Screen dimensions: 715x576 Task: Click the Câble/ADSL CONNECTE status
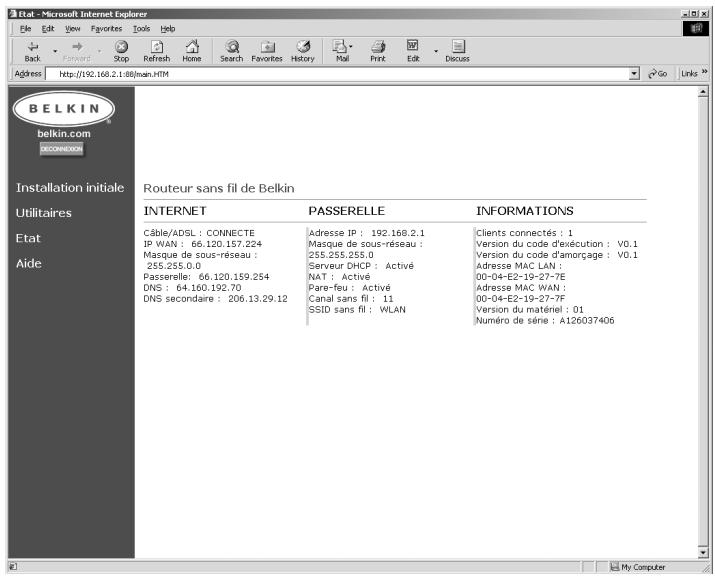[199, 233]
